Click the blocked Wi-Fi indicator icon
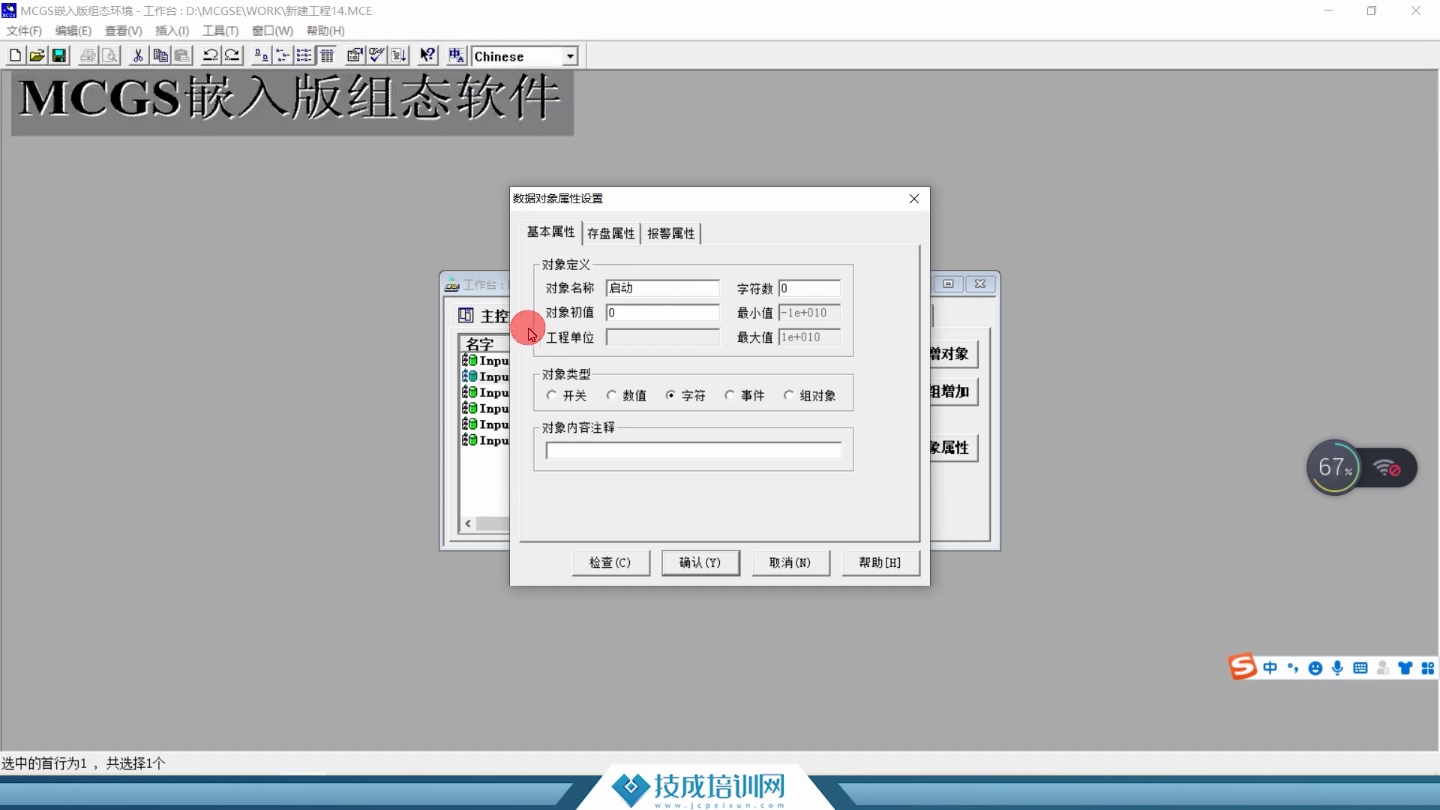 (1387, 467)
